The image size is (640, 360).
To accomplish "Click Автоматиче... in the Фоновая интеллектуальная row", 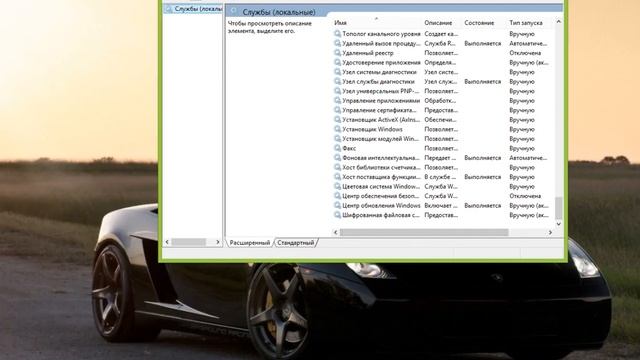I will pyautogui.click(x=528, y=158).
